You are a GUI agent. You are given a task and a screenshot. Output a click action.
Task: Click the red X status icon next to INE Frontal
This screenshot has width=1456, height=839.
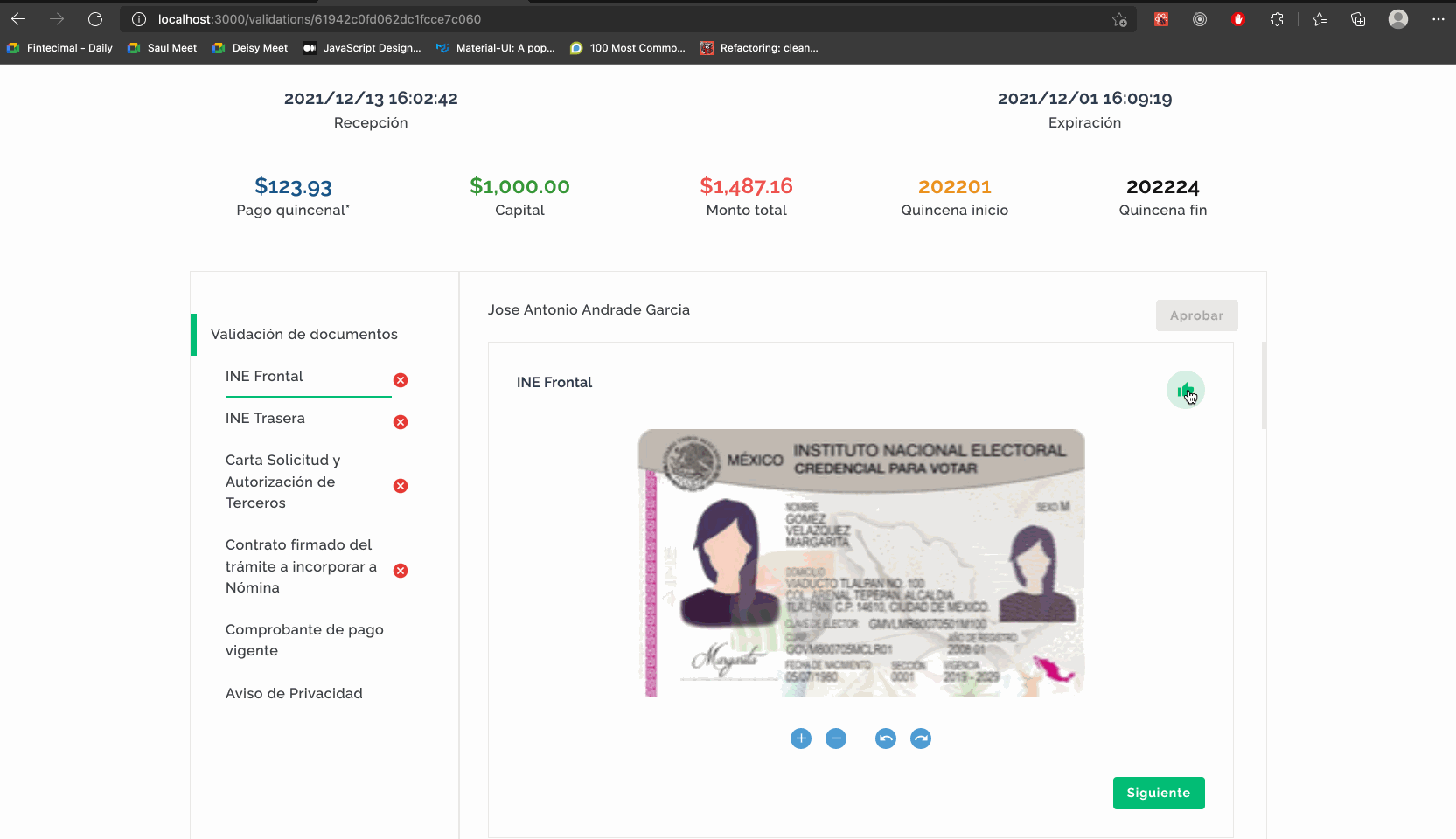point(401,380)
